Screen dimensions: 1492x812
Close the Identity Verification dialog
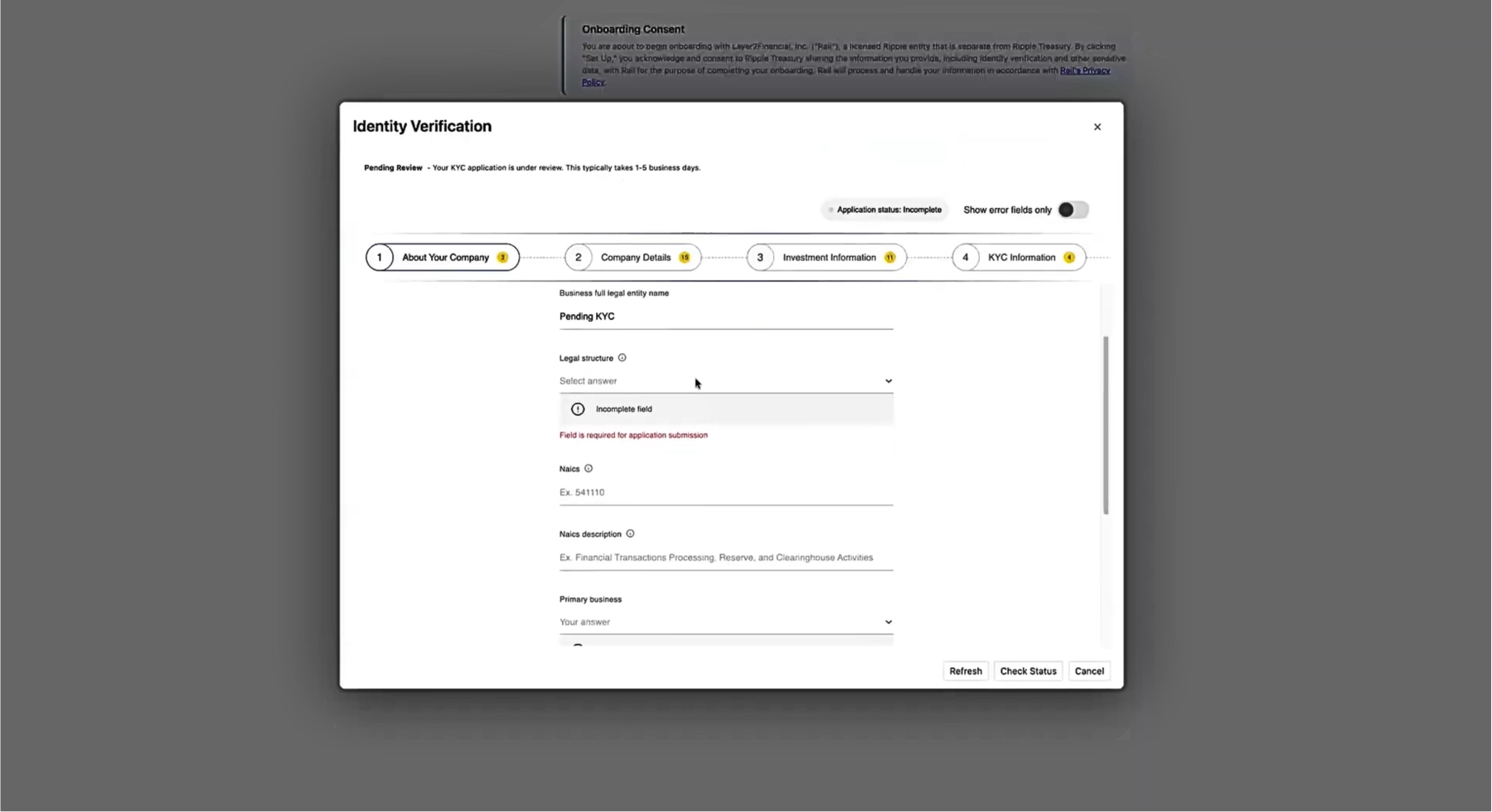(1097, 127)
